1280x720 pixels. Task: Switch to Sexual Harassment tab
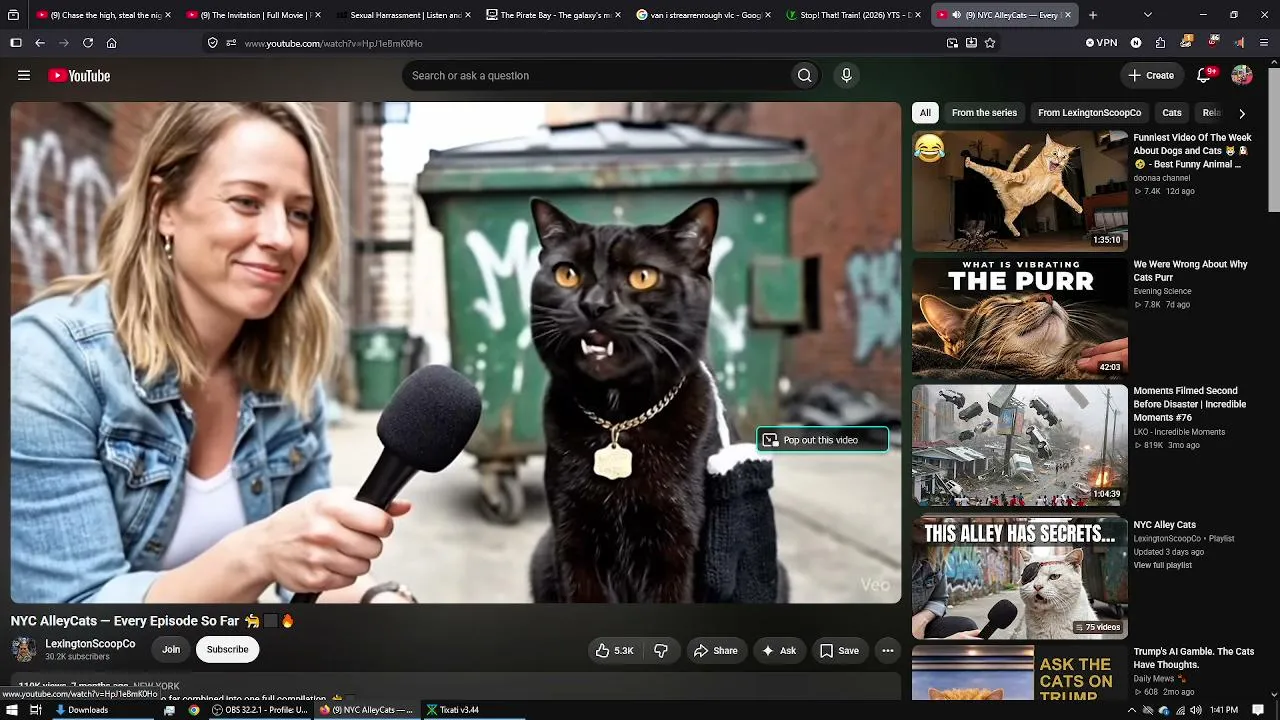[x=403, y=15]
